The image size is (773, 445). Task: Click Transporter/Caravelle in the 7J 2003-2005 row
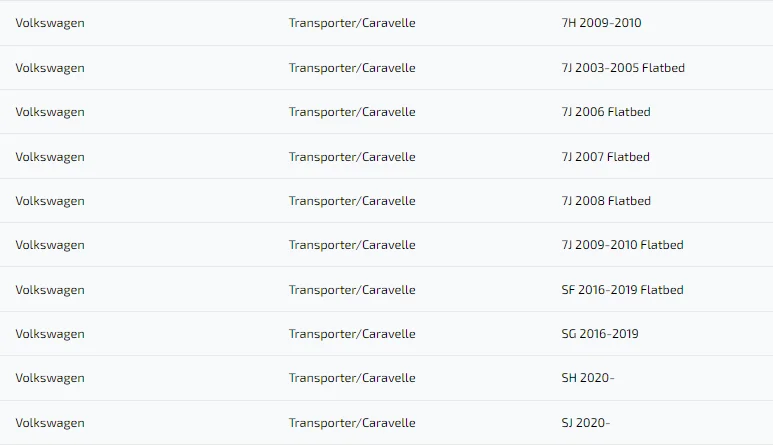coord(352,68)
